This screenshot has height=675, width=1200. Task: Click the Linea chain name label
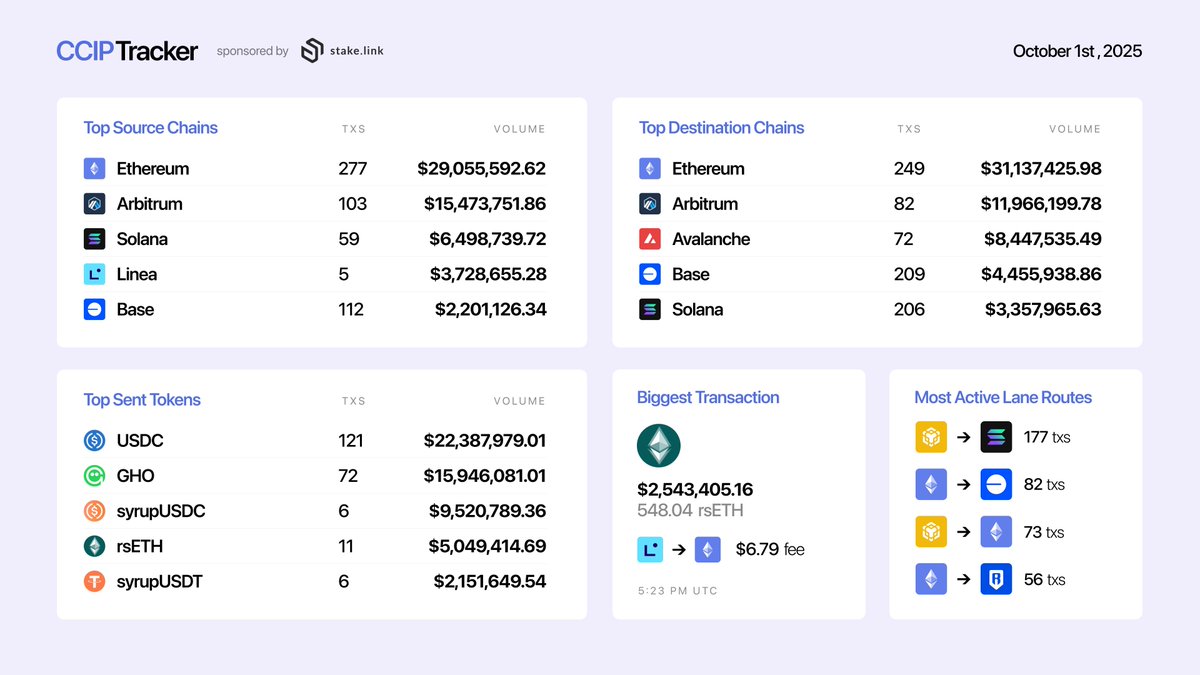pos(137,274)
